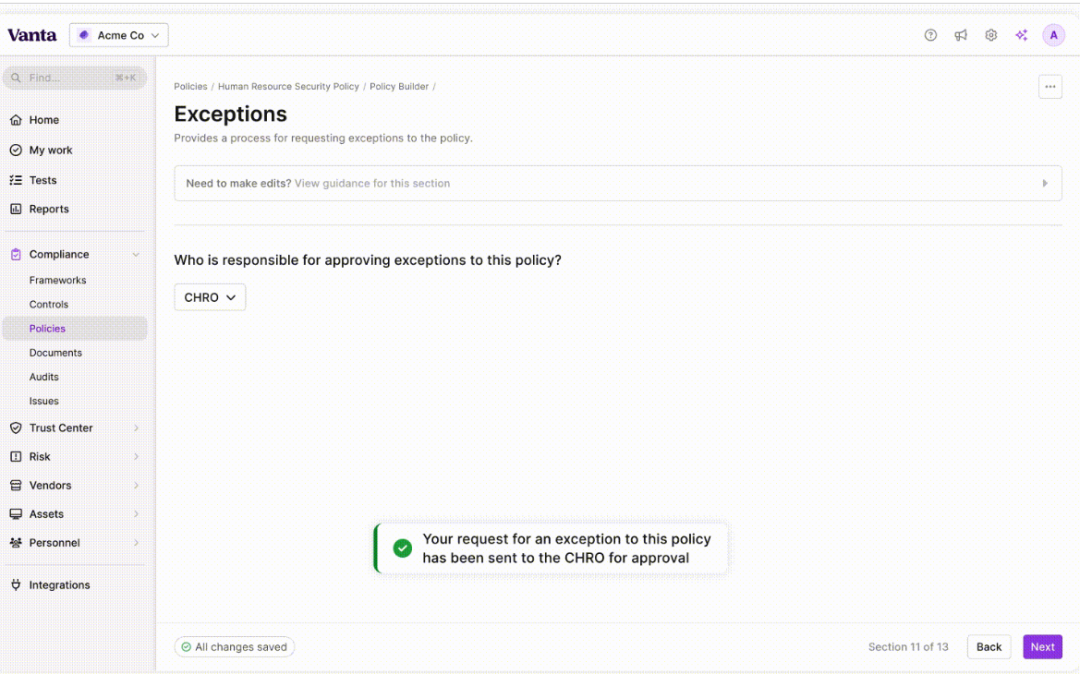Click the Vanta logo
Viewport: 1080px width, 674px height.
tap(32, 35)
